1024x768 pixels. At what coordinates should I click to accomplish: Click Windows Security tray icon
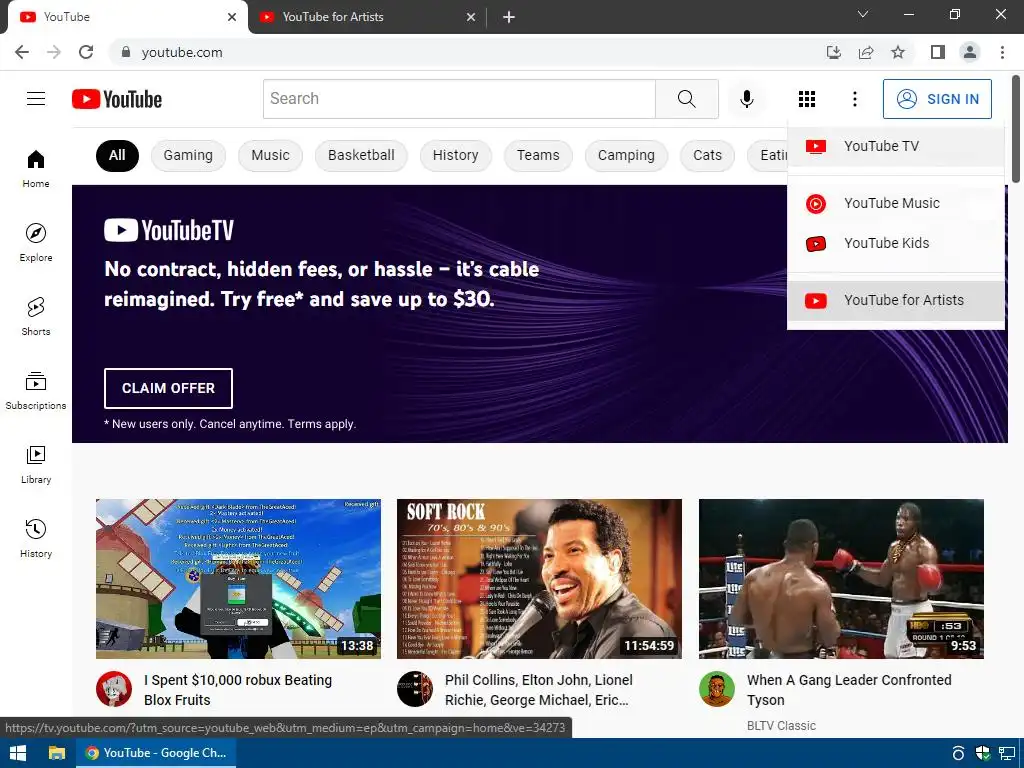click(982, 753)
